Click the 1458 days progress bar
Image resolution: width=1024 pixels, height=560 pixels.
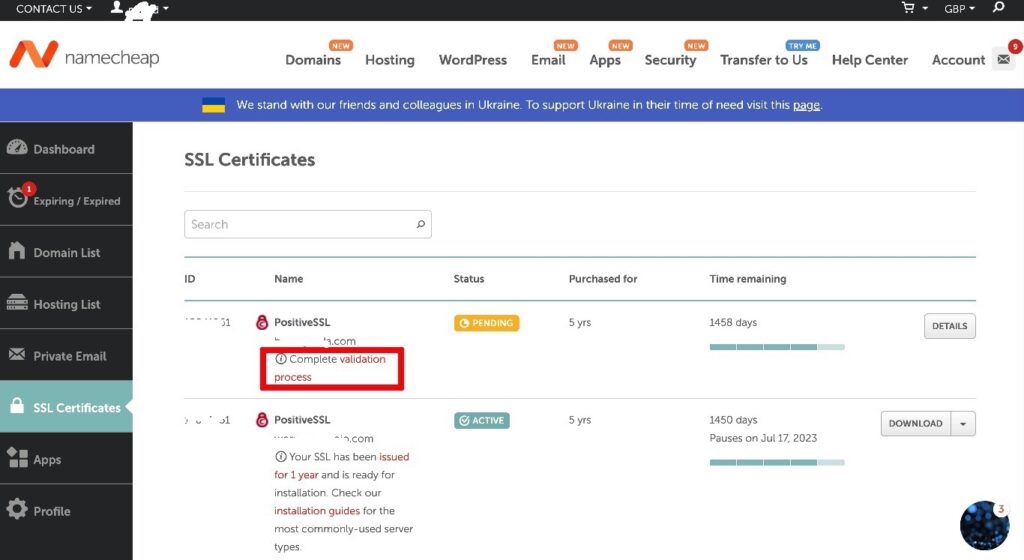coord(777,347)
